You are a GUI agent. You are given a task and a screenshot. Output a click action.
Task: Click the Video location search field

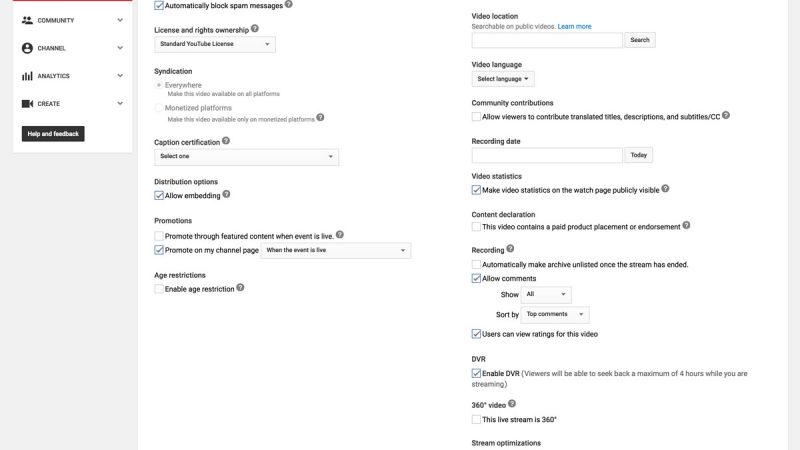coord(547,40)
